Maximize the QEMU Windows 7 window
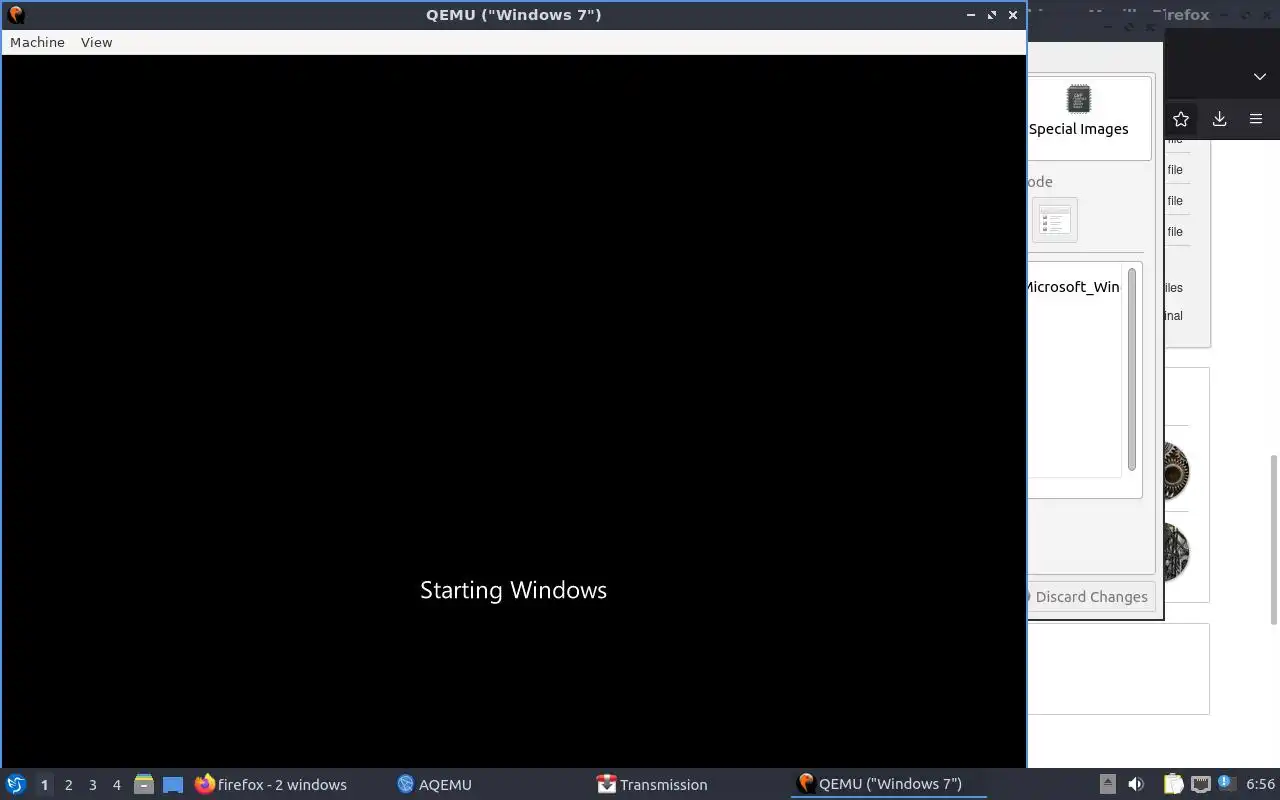 click(x=992, y=15)
